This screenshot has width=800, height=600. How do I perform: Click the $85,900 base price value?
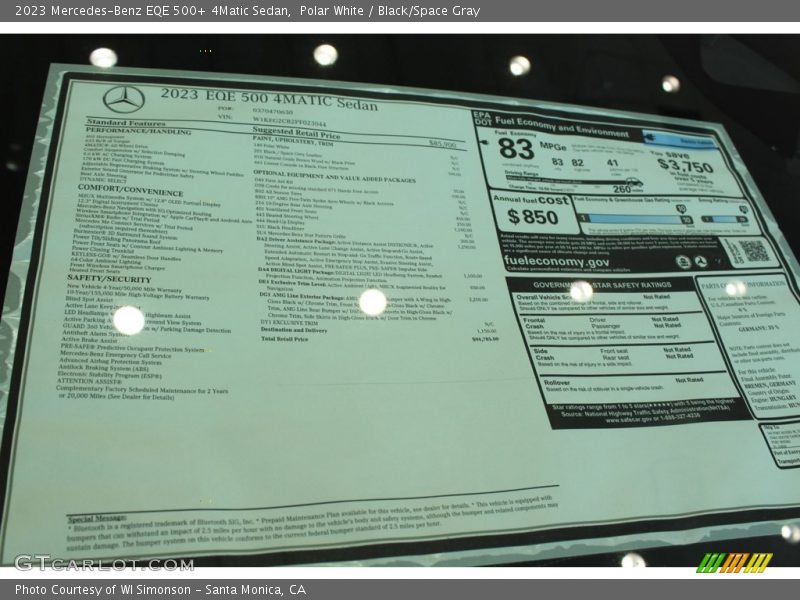click(442, 144)
